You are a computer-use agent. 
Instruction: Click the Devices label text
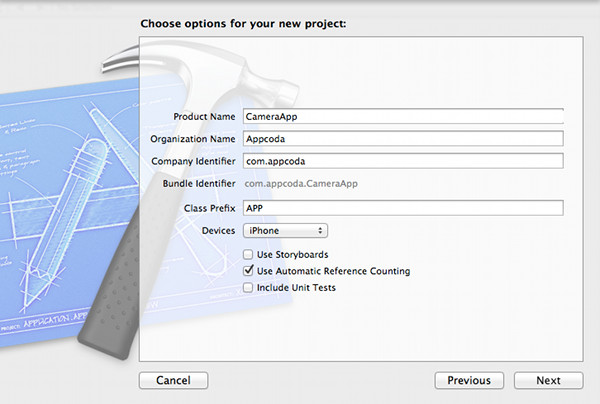click(x=218, y=231)
